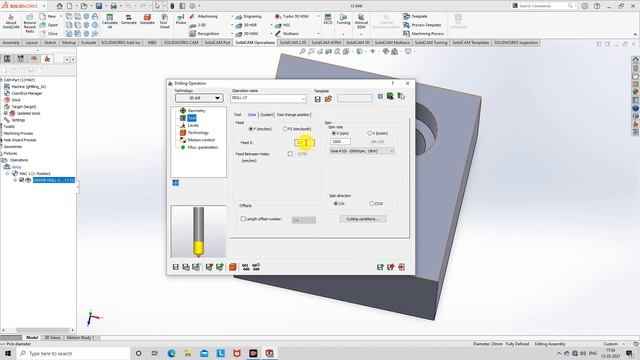Toggle checkbox of drill operation in tree
Viewport: 640px width, 360px height.
point(22,180)
